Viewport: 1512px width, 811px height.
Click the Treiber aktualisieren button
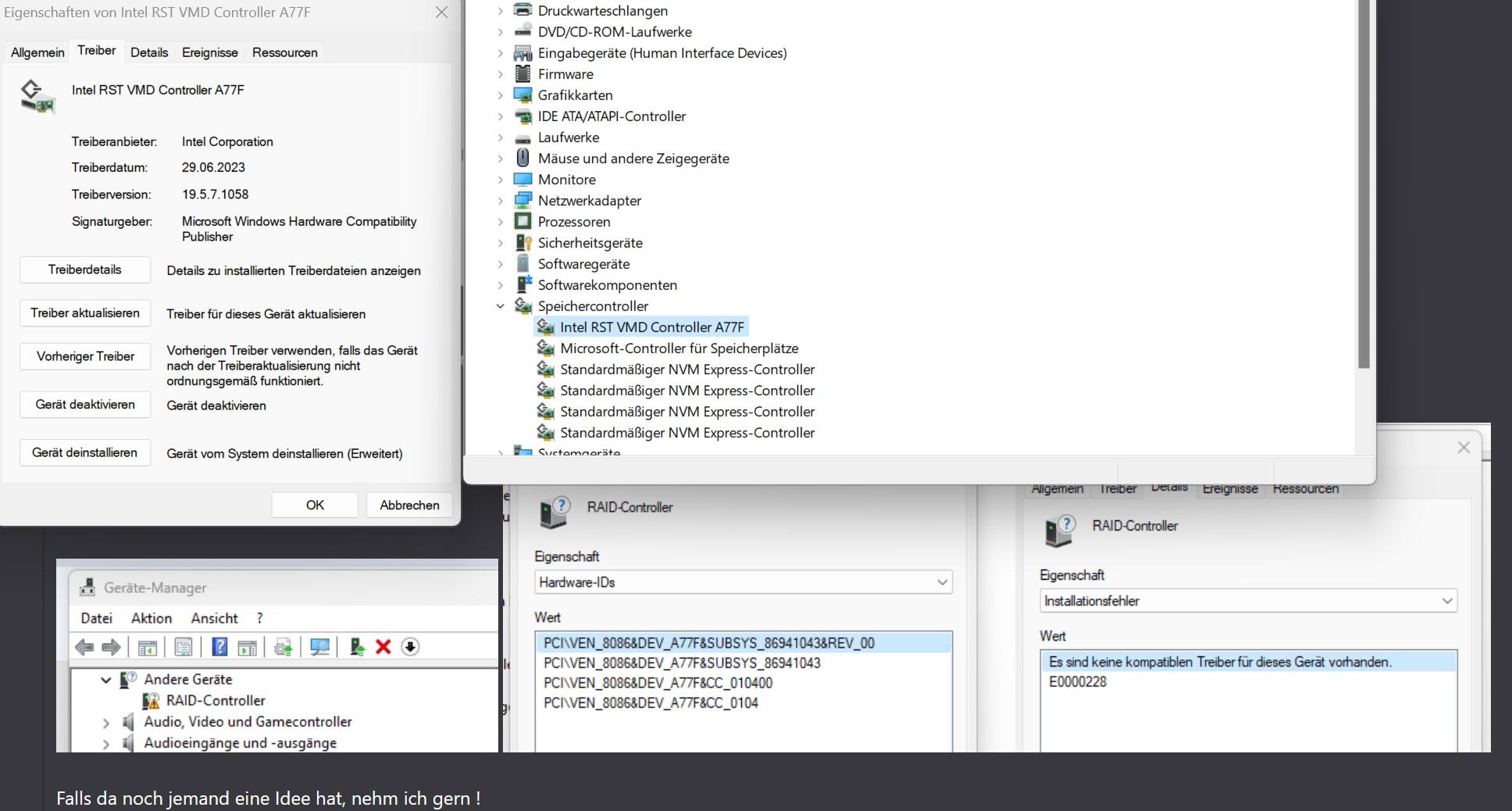(85, 313)
